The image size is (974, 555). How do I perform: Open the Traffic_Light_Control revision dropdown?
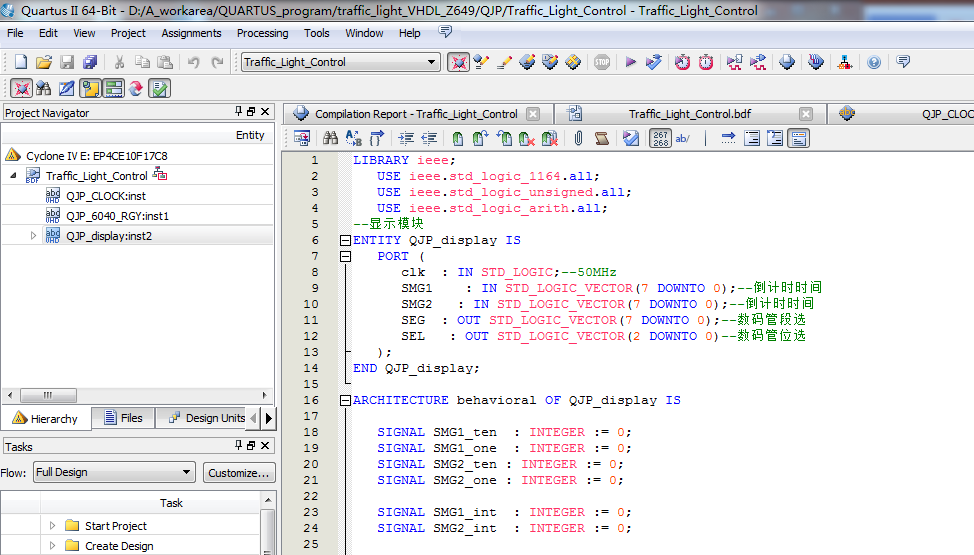click(340, 62)
